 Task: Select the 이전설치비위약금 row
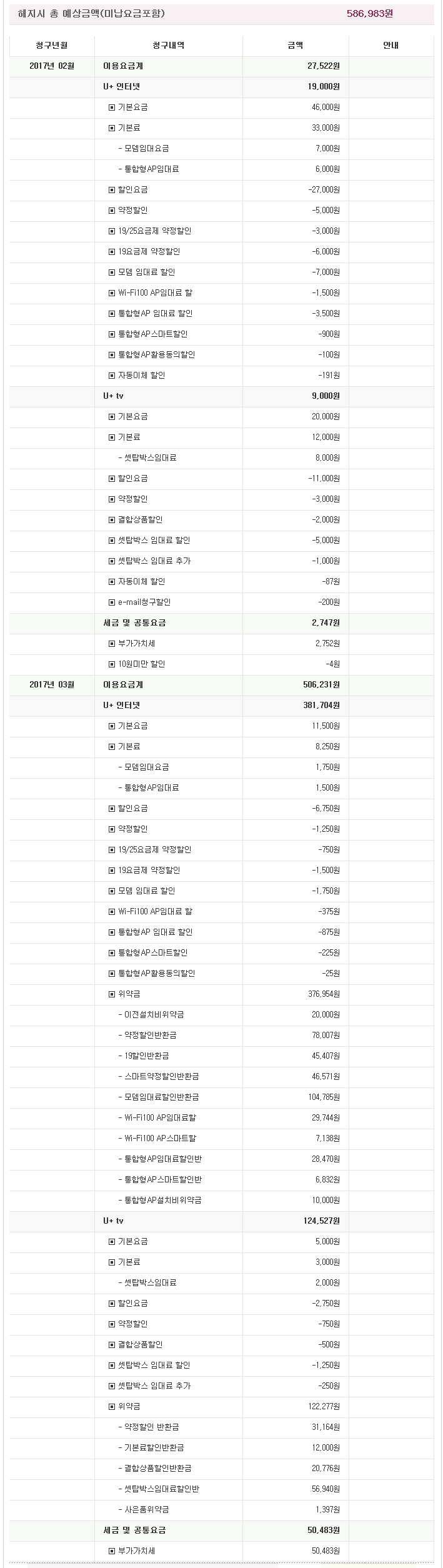(x=154, y=1014)
